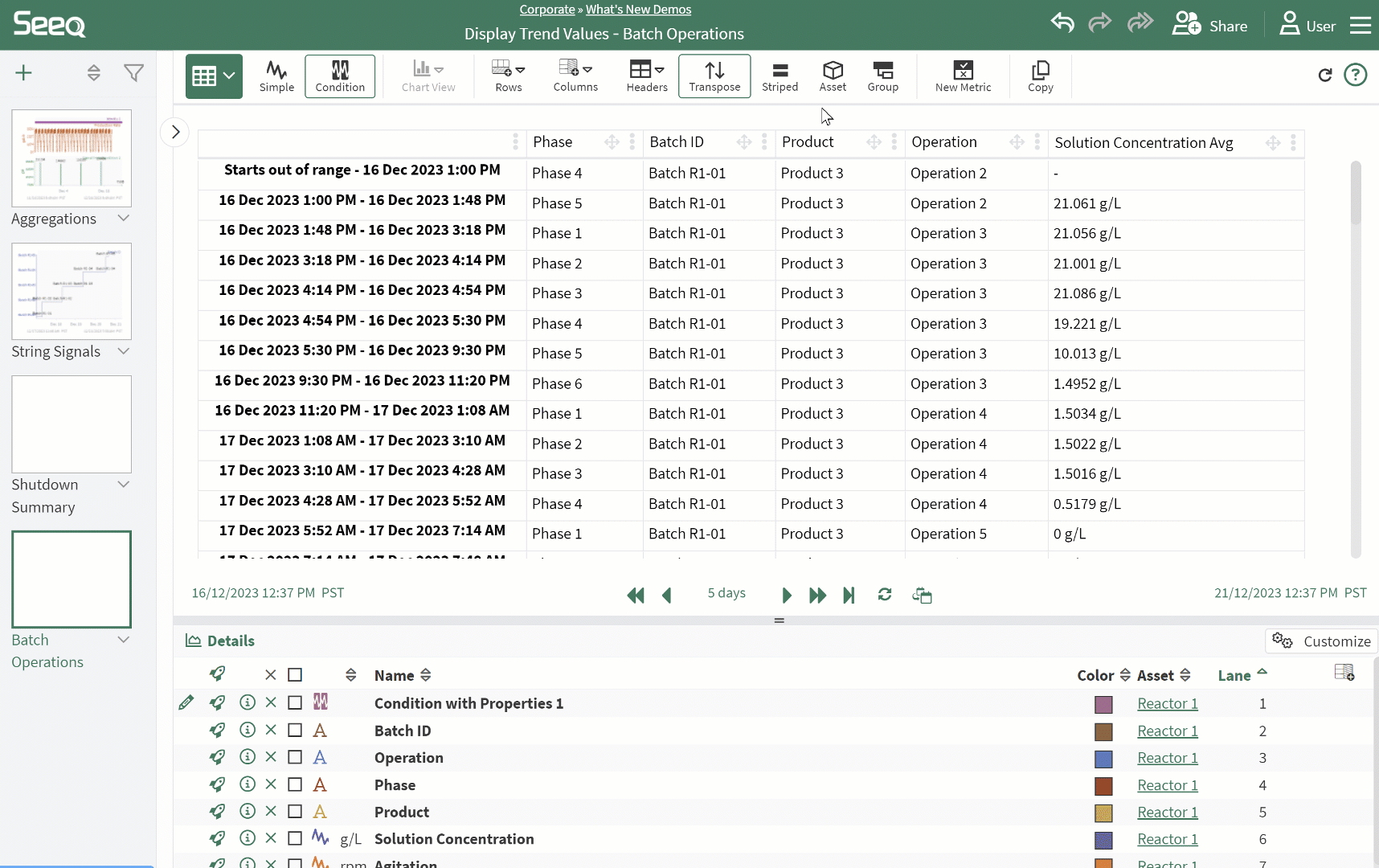Expand the Headers dropdown menu
The width and height of the screenshot is (1379, 868).
646,76
